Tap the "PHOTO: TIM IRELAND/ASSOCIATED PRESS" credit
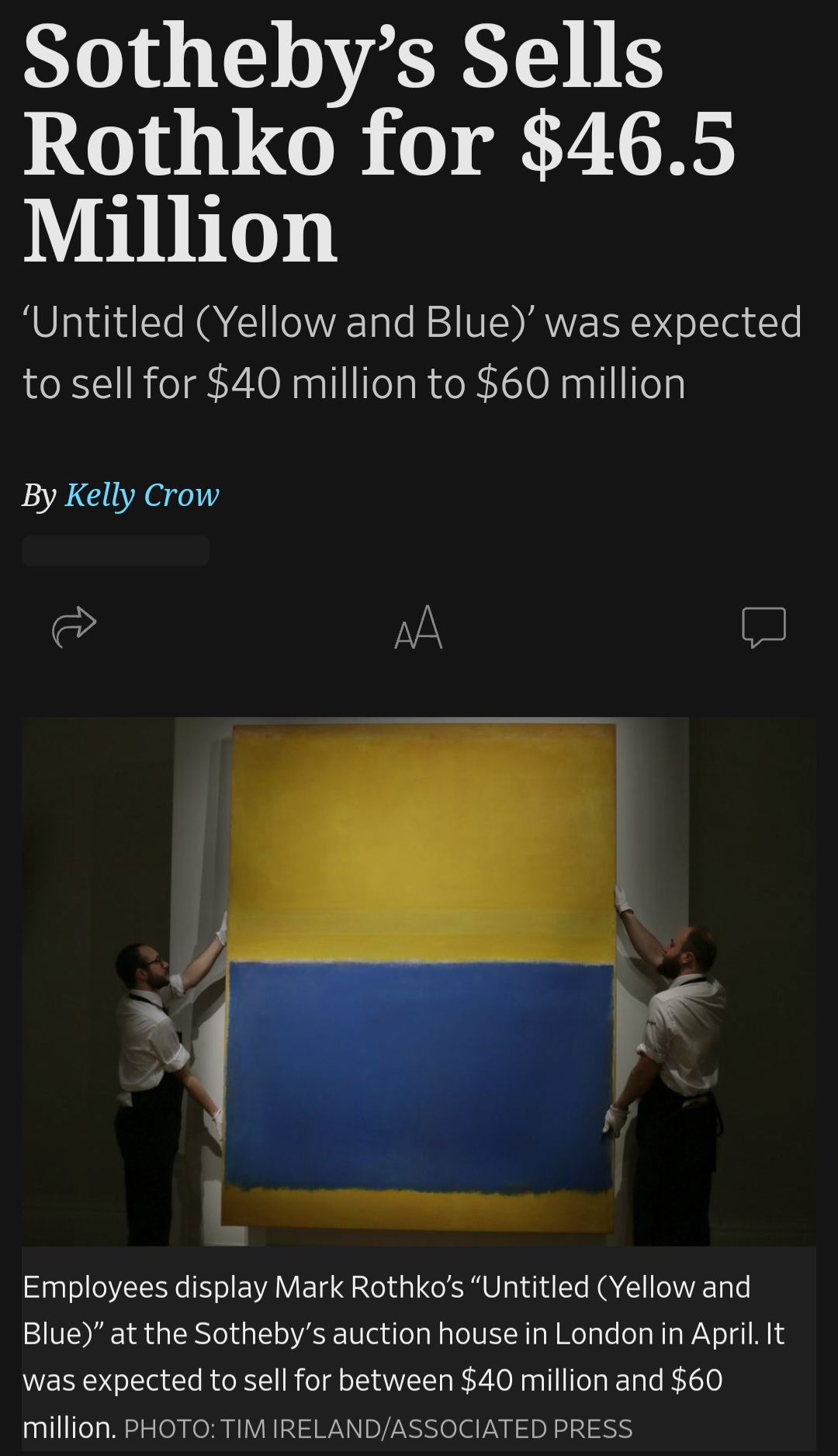 [x=378, y=1429]
